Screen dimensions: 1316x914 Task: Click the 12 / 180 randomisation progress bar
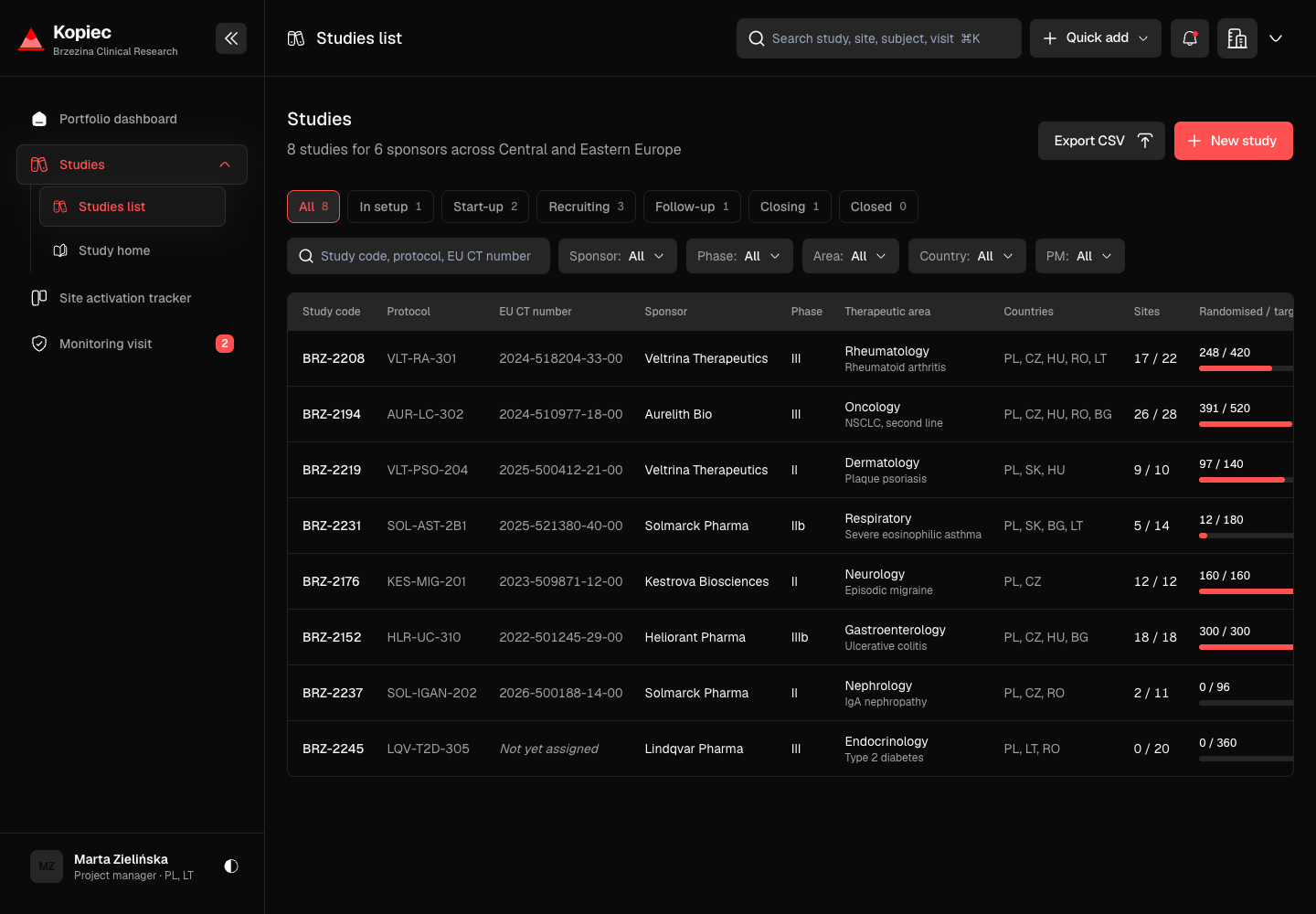coord(1246,536)
